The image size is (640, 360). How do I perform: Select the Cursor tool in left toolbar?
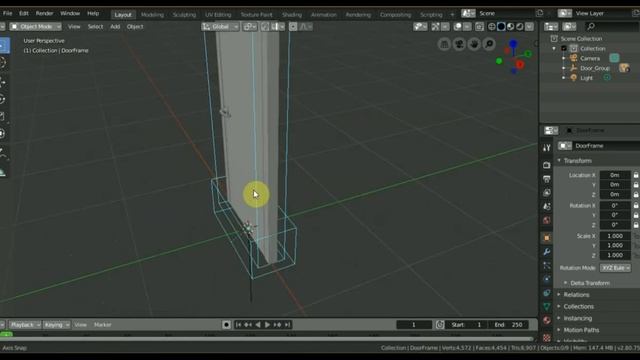point(2,63)
